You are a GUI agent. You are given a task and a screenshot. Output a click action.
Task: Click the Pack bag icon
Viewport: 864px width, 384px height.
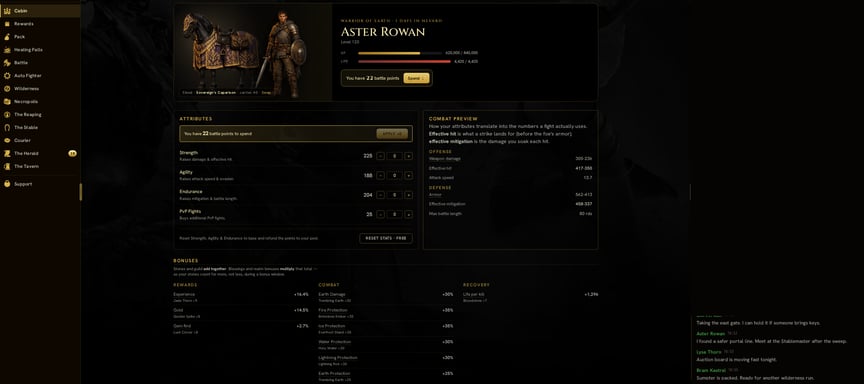[x=7, y=36]
